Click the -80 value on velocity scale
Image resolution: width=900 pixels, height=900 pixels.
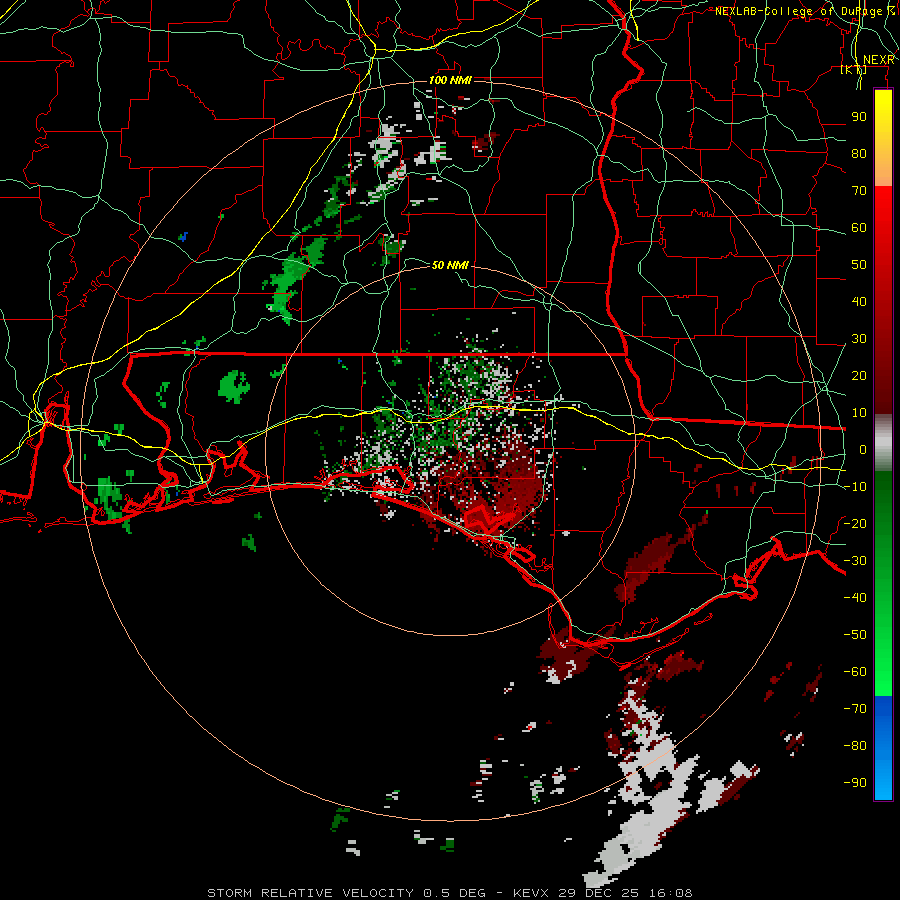coord(855,746)
